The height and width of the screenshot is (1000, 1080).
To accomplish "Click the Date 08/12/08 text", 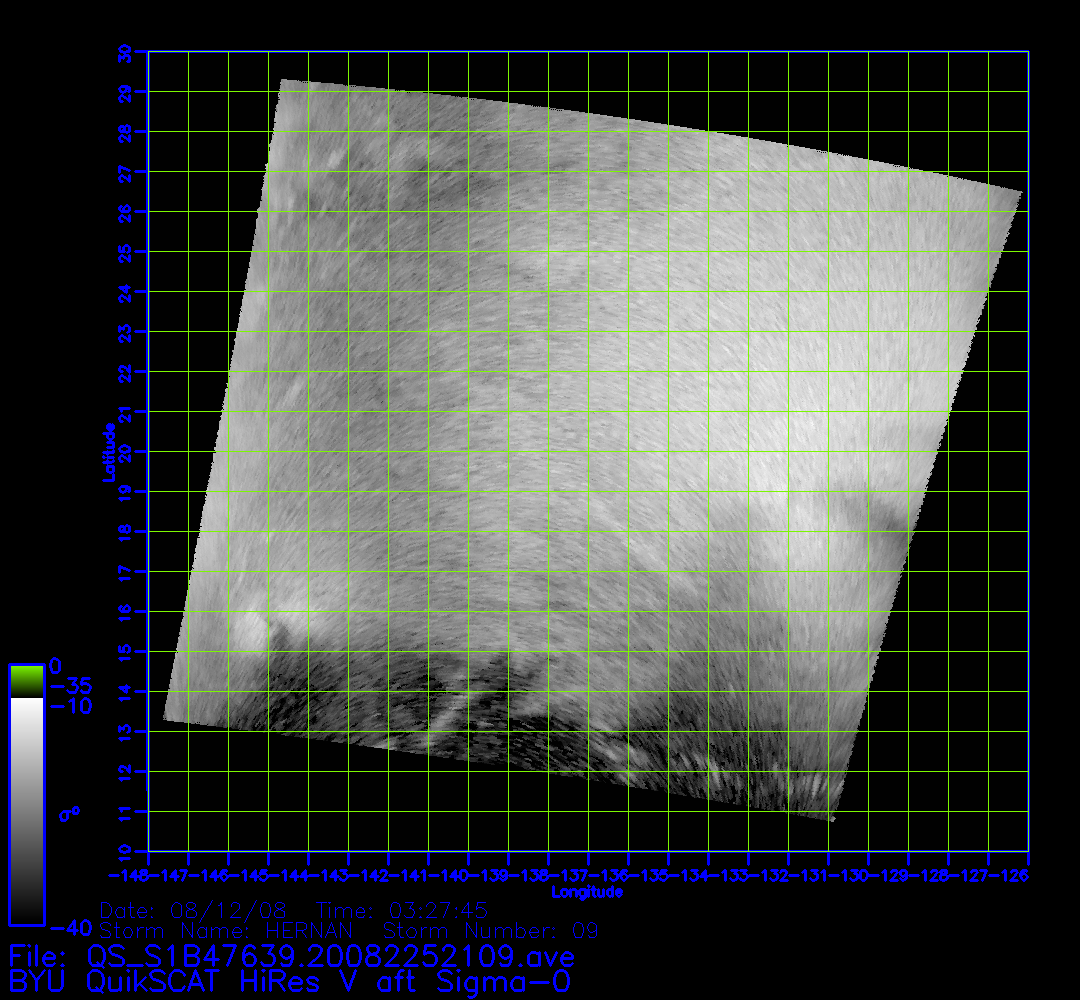I will 193,911.
